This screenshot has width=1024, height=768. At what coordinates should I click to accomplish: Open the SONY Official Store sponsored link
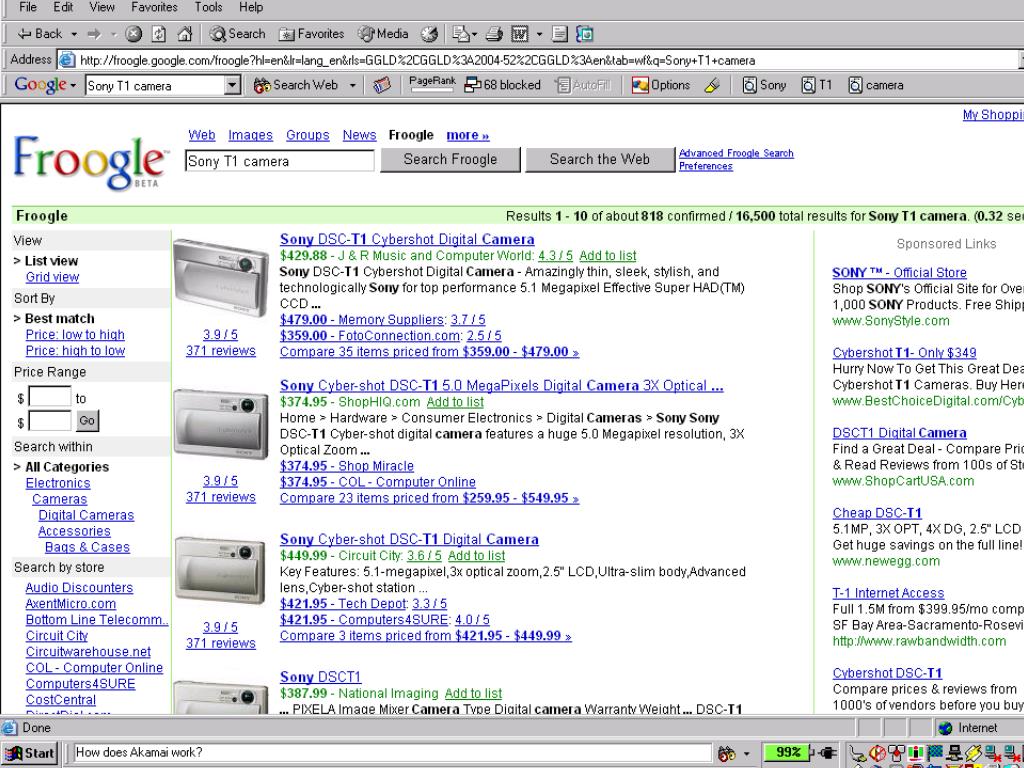(x=899, y=273)
